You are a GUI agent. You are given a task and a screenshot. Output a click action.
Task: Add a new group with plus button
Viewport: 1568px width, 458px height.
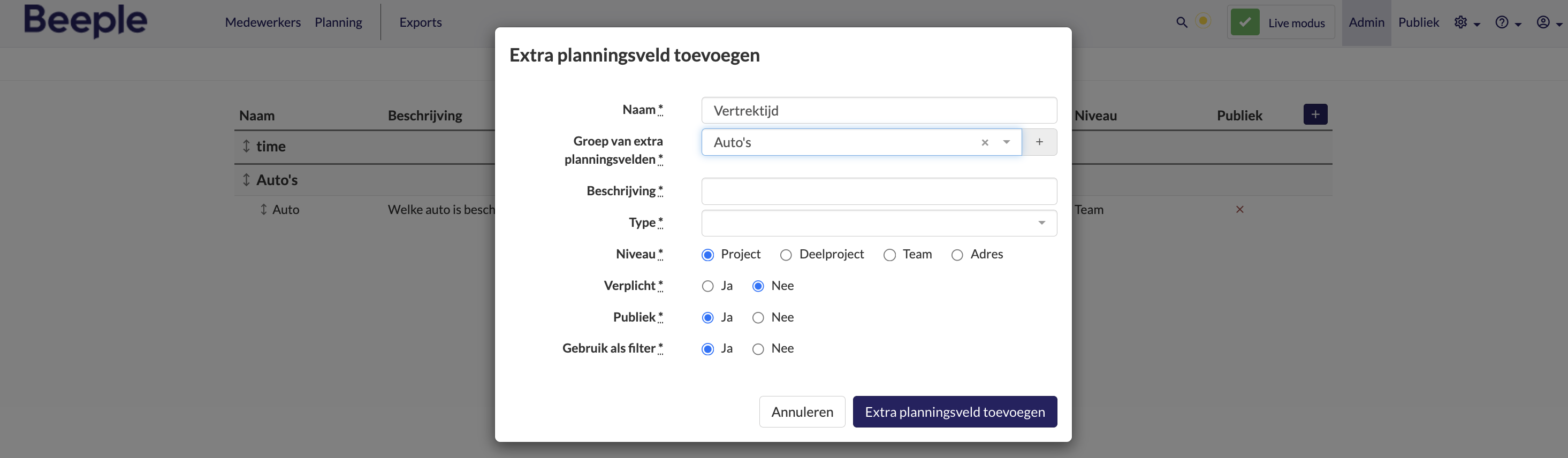tap(1039, 142)
